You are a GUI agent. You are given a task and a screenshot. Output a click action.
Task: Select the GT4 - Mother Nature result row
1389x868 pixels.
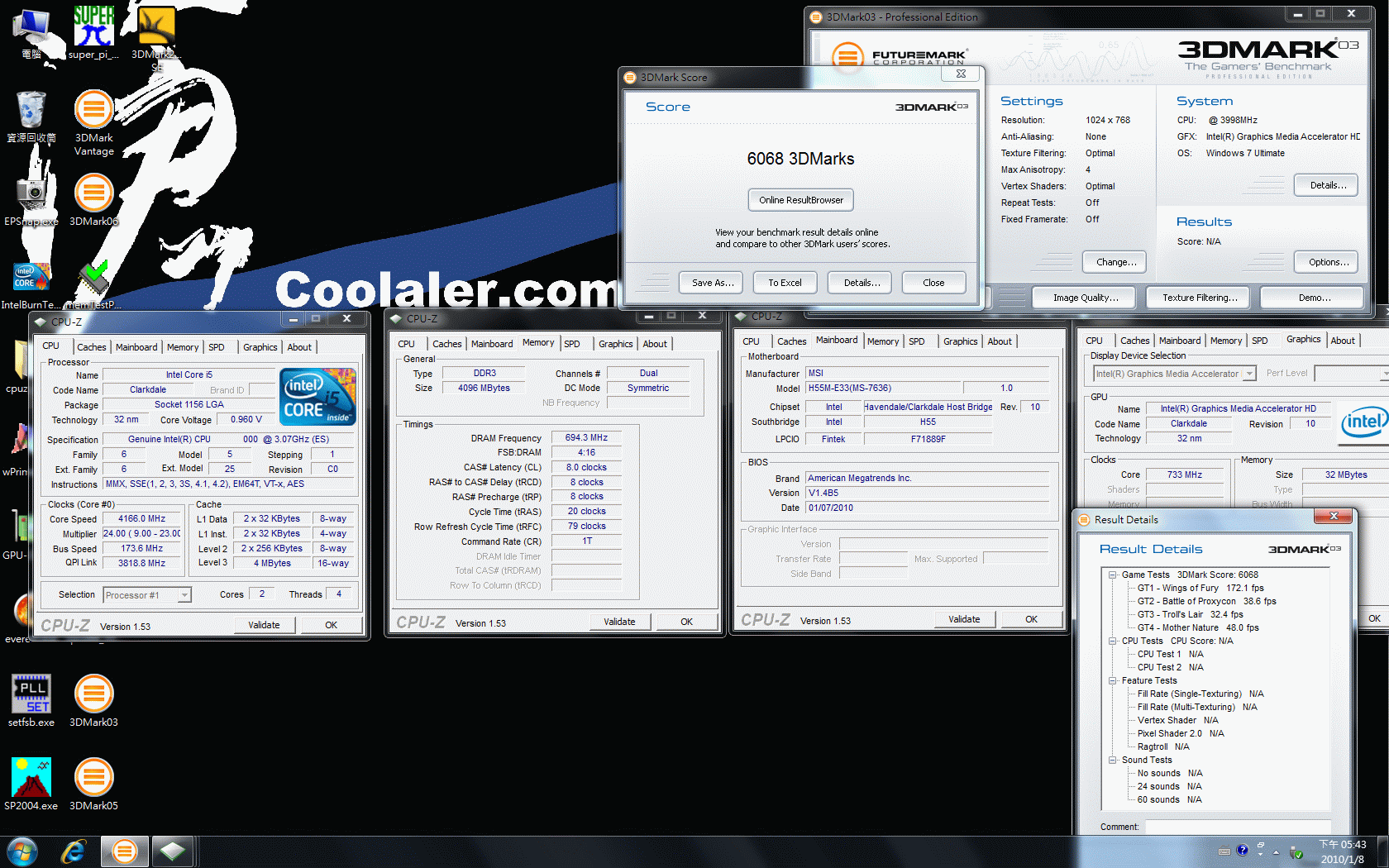1198,627
